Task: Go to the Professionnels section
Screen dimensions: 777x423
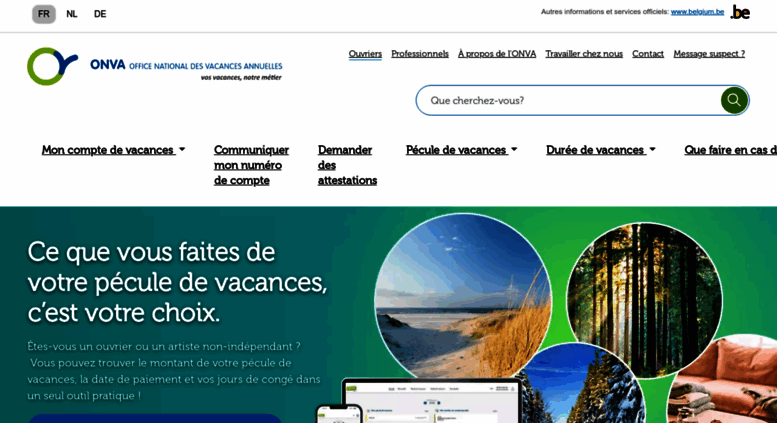Action: tap(420, 54)
